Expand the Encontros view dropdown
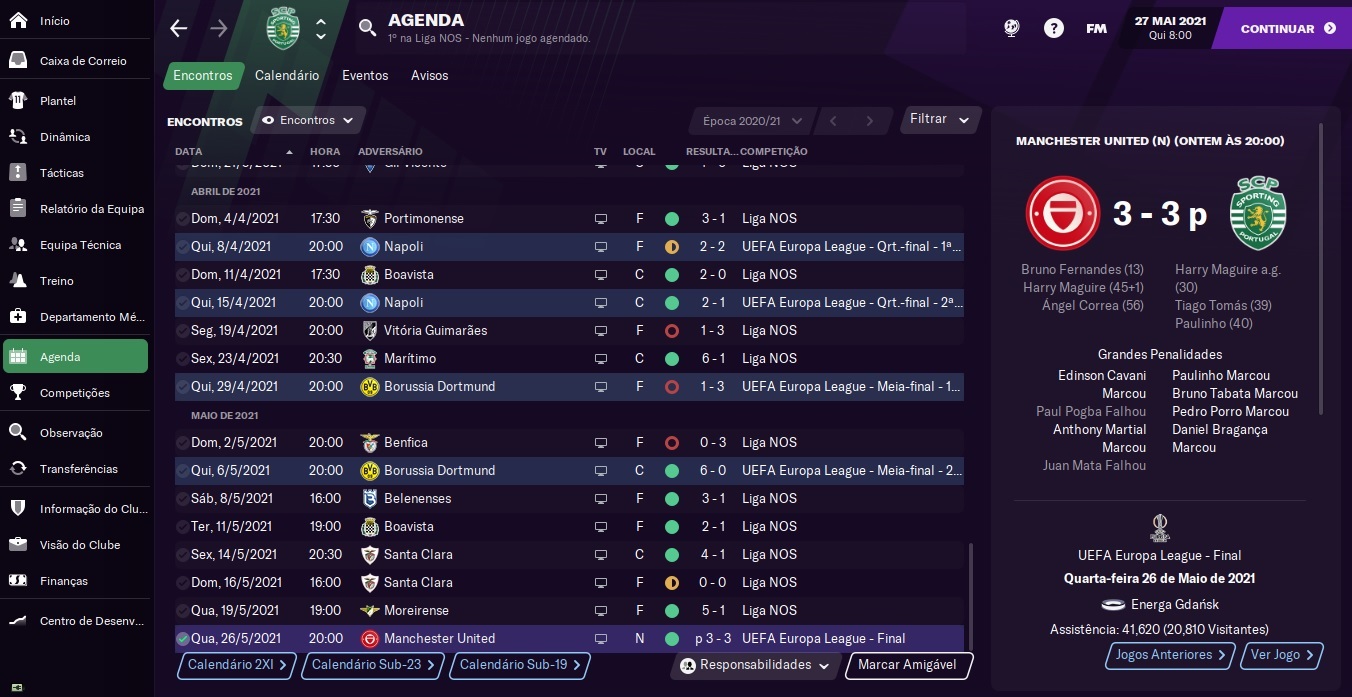The width and height of the screenshot is (1352, 697). [308, 120]
